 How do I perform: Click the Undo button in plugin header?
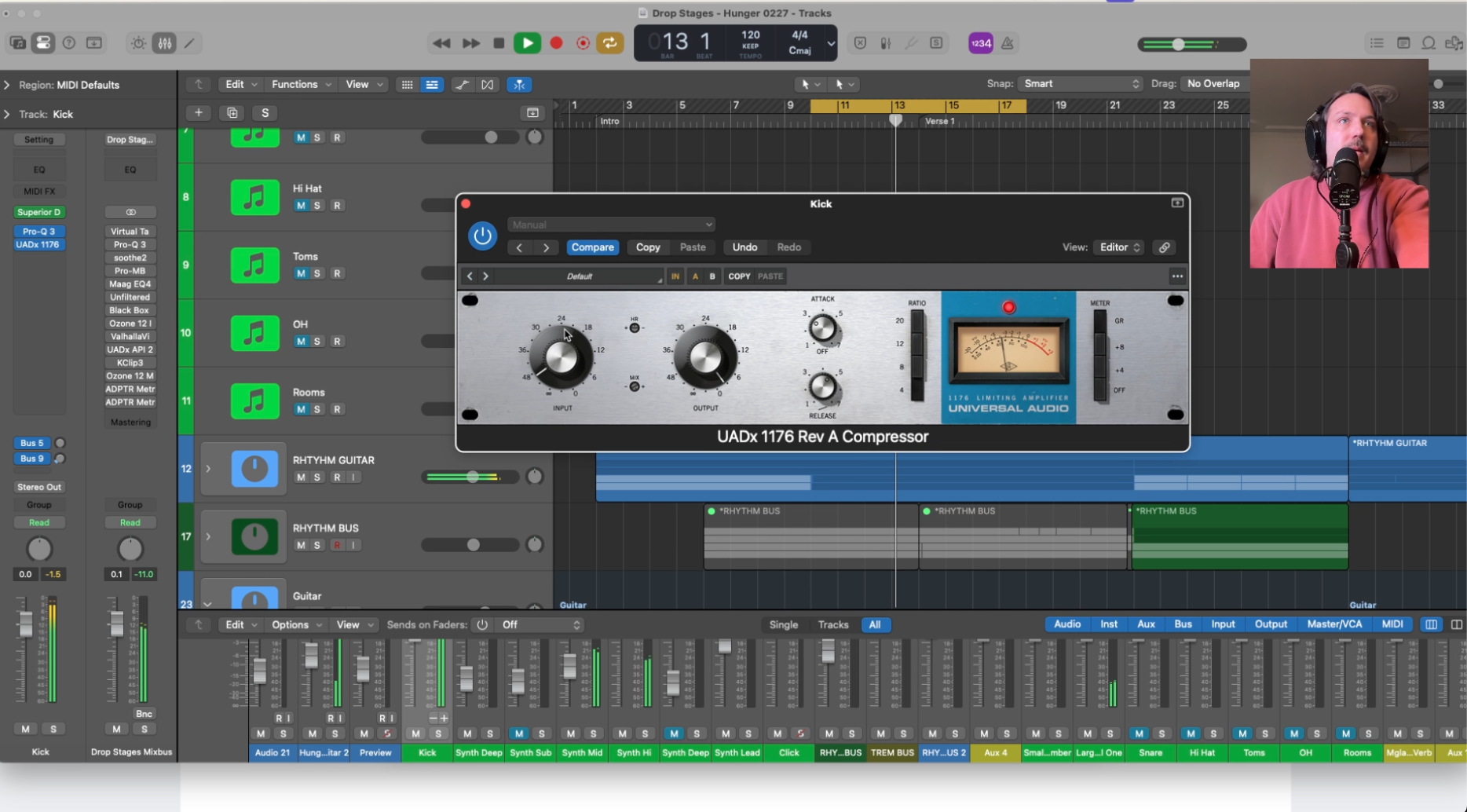pyautogui.click(x=744, y=247)
